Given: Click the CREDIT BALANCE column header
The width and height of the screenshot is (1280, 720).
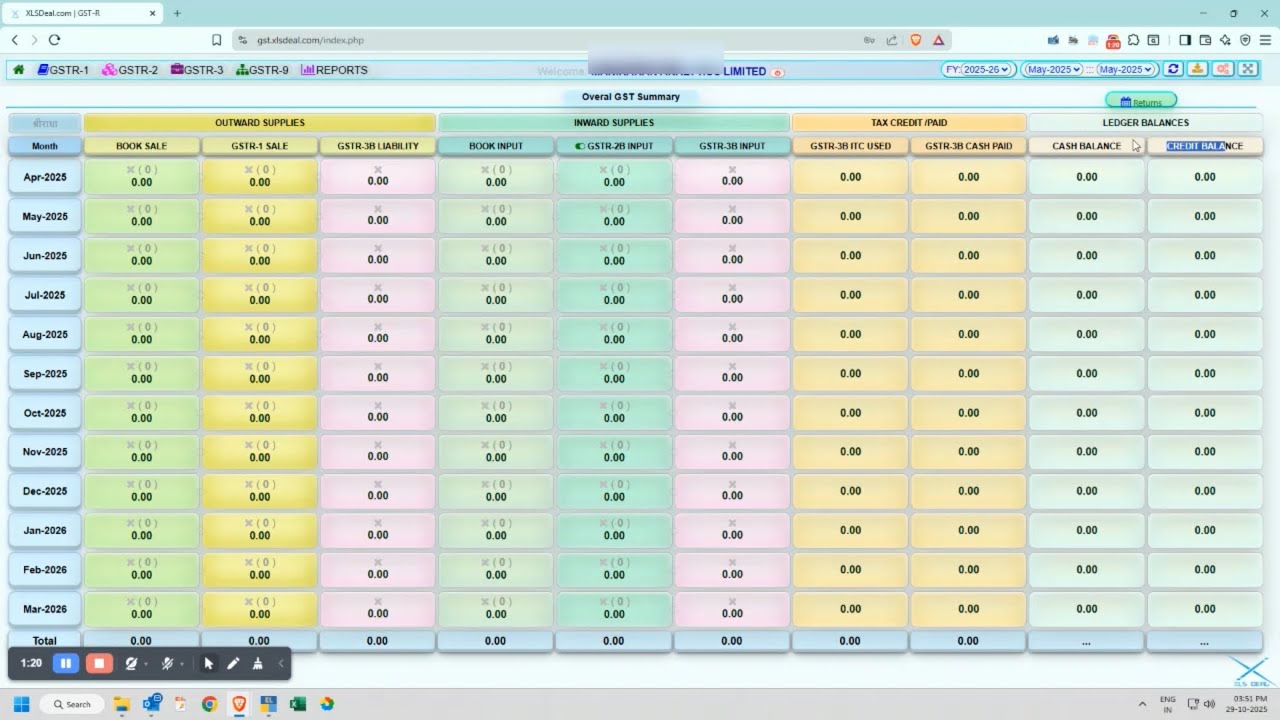Looking at the screenshot, I should coord(1205,146).
